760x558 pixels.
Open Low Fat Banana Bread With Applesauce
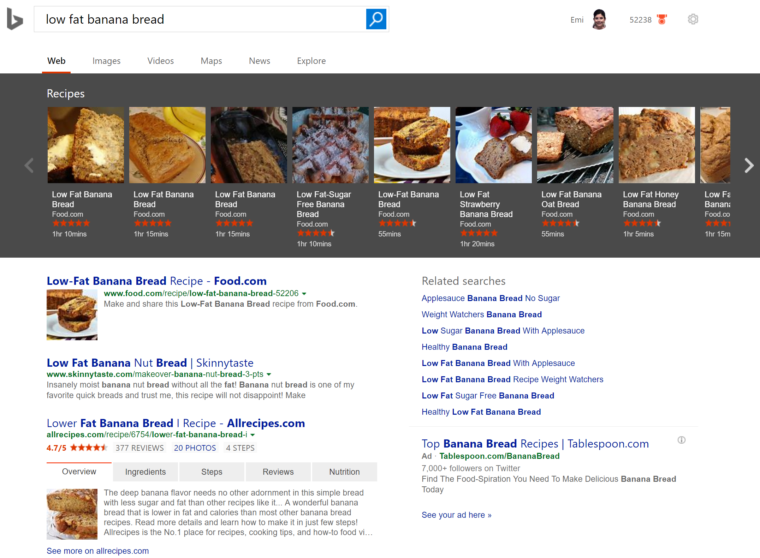[498, 363]
